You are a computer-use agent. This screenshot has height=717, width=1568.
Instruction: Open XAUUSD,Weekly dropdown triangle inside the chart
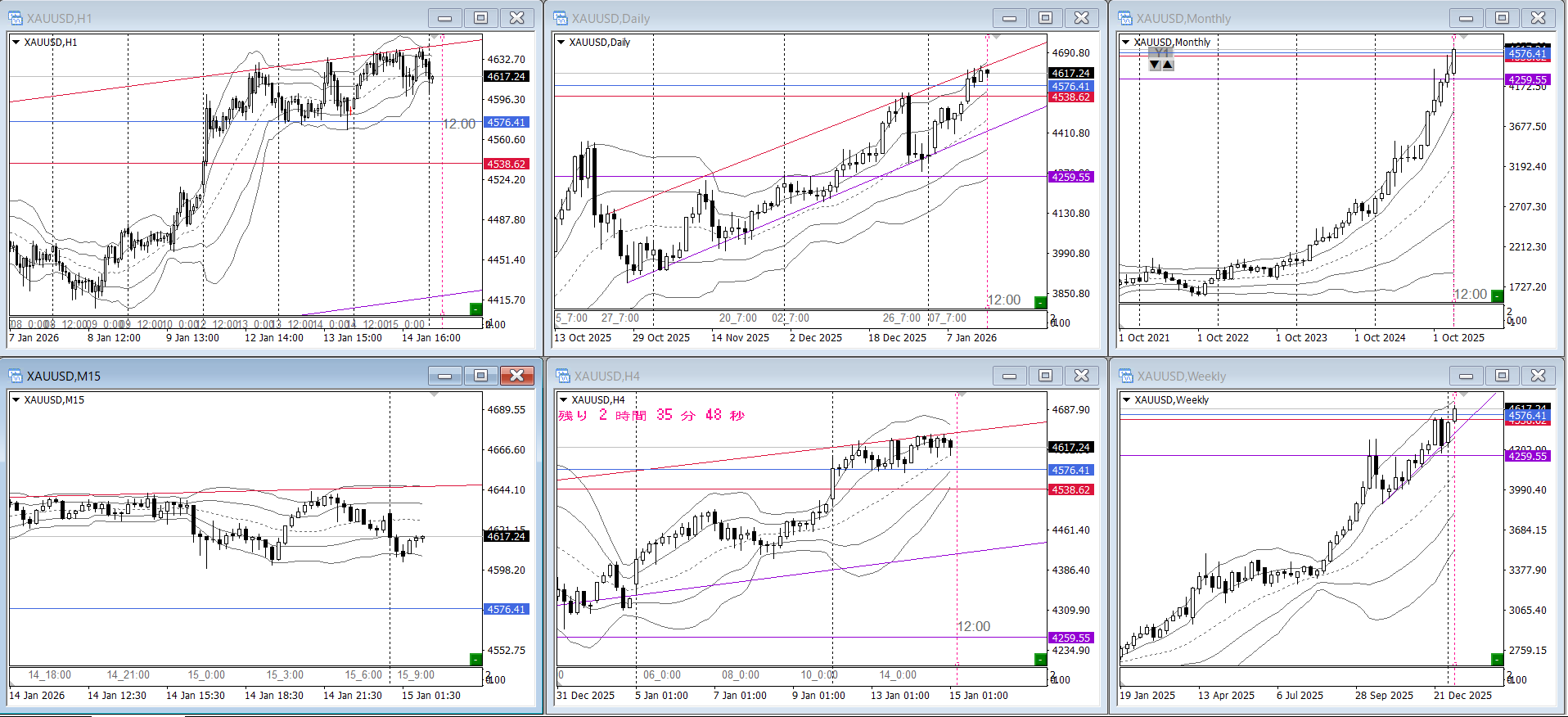point(1127,400)
